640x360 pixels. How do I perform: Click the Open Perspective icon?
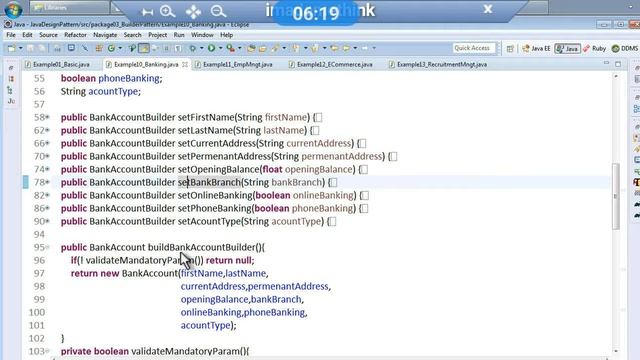point(510,49)
